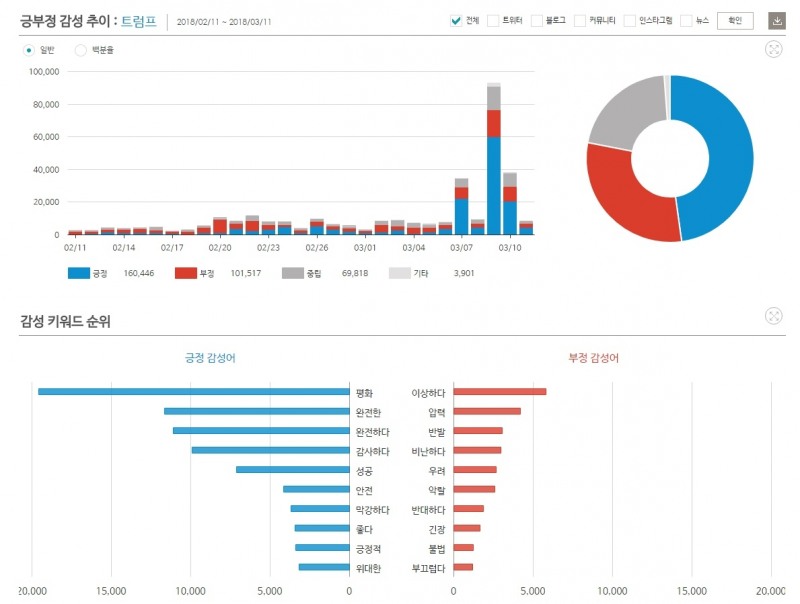Expand the keyword ranking chart fullscreen
This screenshot has height=604, width=800.
click(773, 316)
